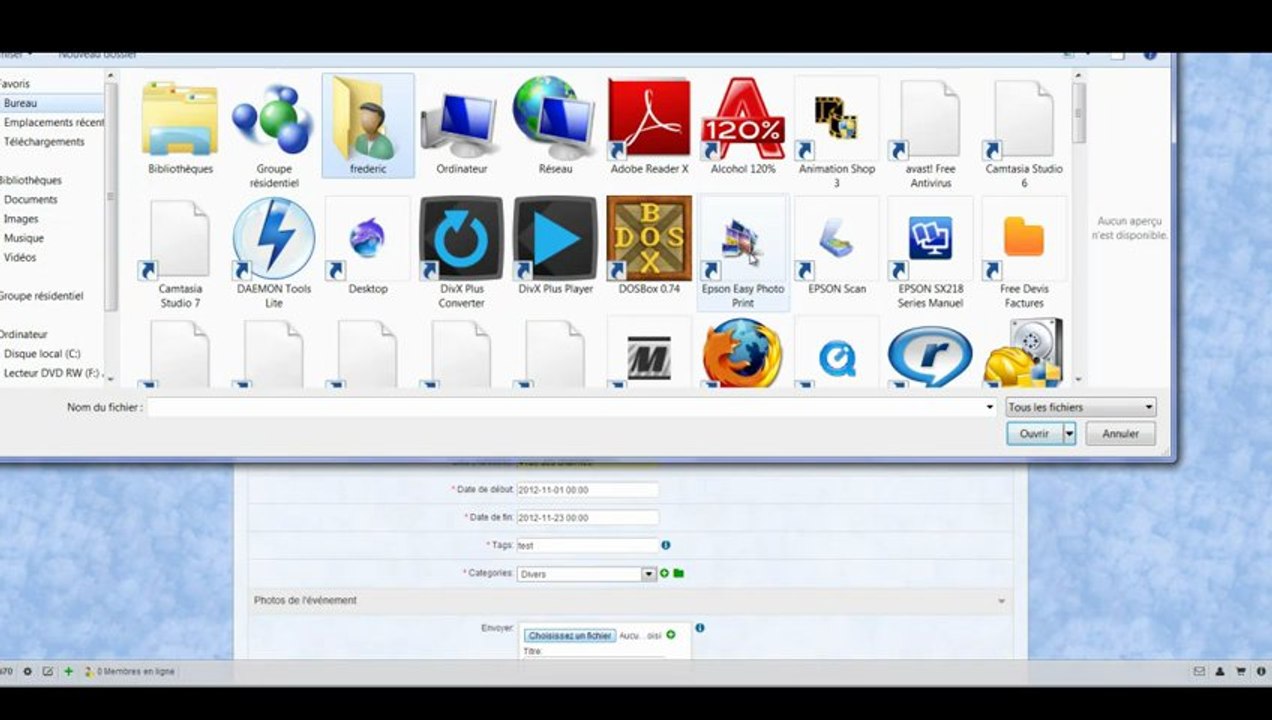Viewport: 1272px width, 720px height.
Task: Select the EPSON Scan shortcut
Action: pyautogui.click(x=837, y=246)
